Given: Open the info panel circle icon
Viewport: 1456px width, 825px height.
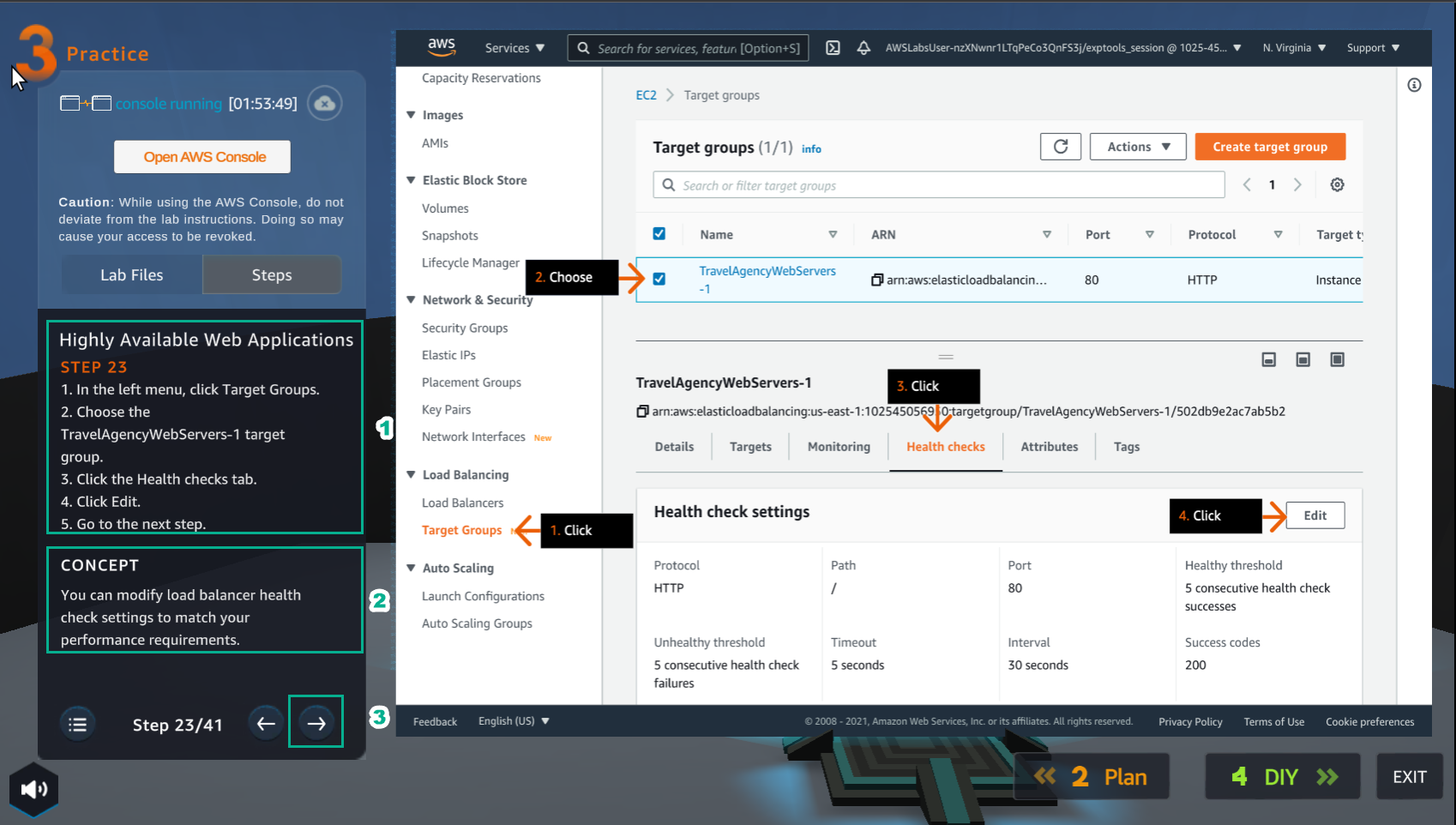Looking at the screenshot, I should pyautogui.click(x=1414, y=85).
